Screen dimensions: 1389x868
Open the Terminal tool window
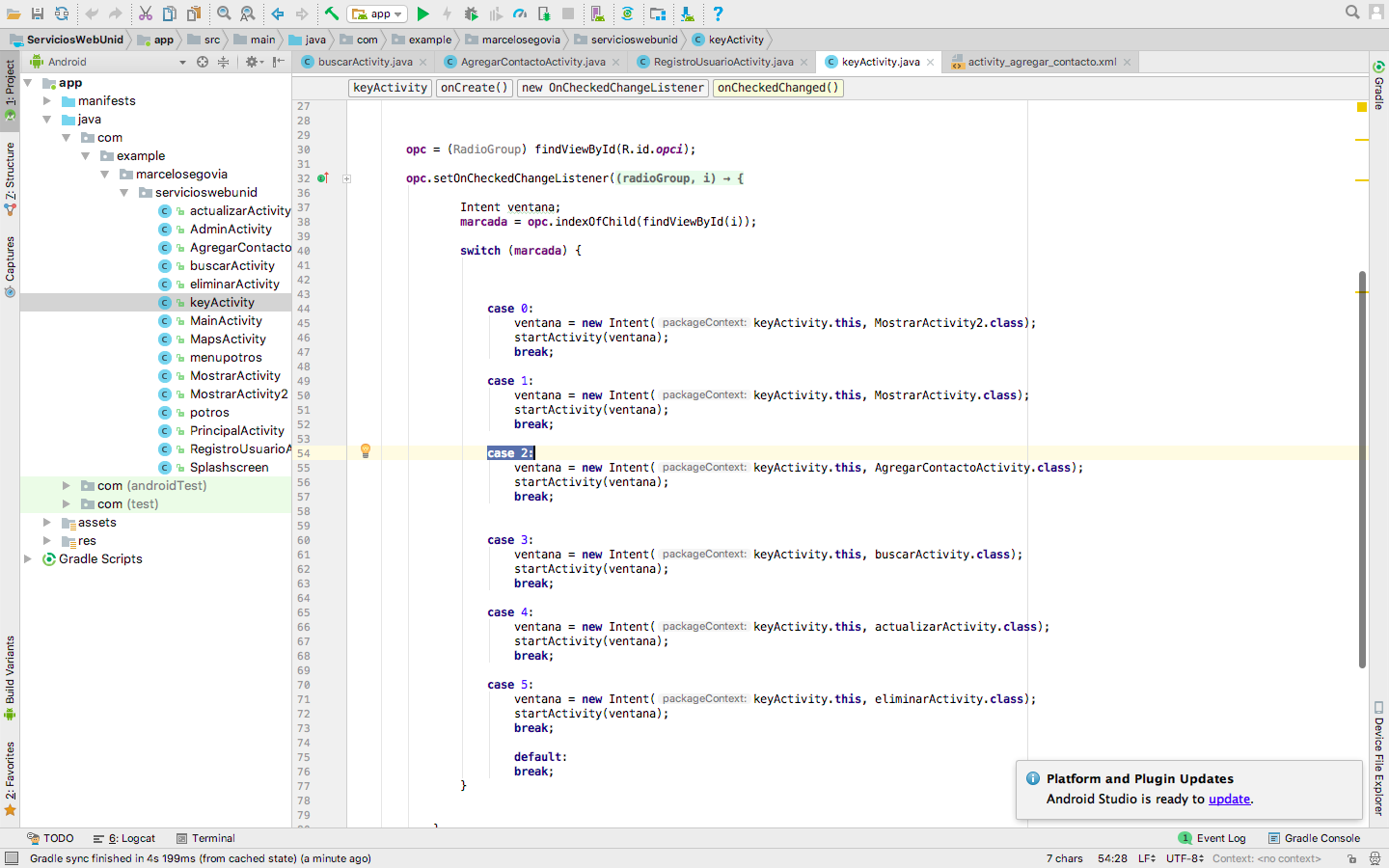205,839
